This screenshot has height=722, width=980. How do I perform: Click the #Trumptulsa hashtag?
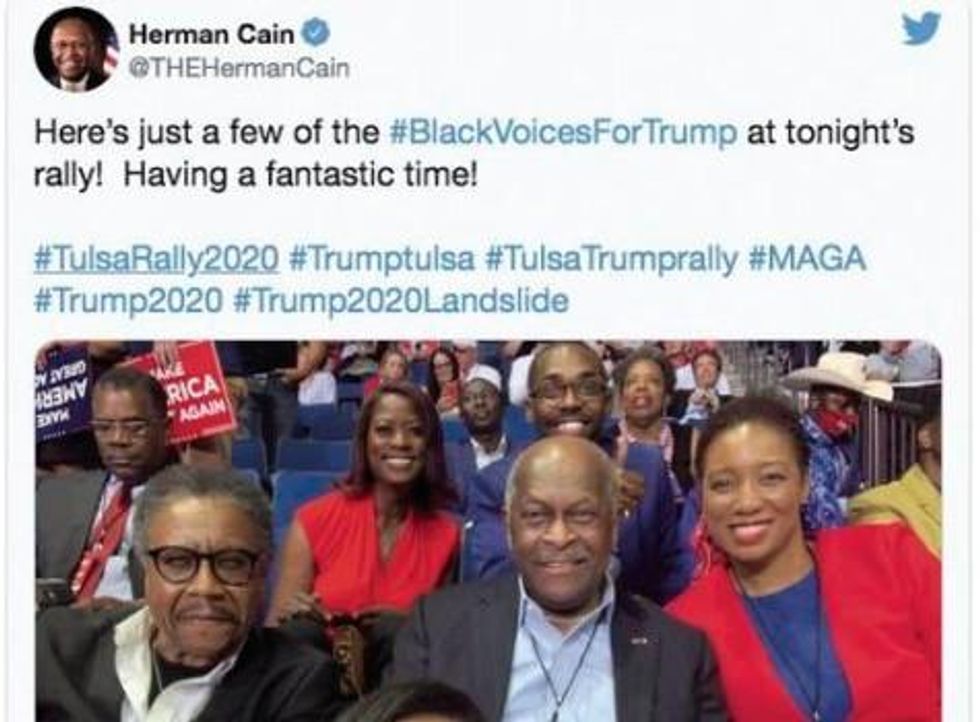(382, 259)
